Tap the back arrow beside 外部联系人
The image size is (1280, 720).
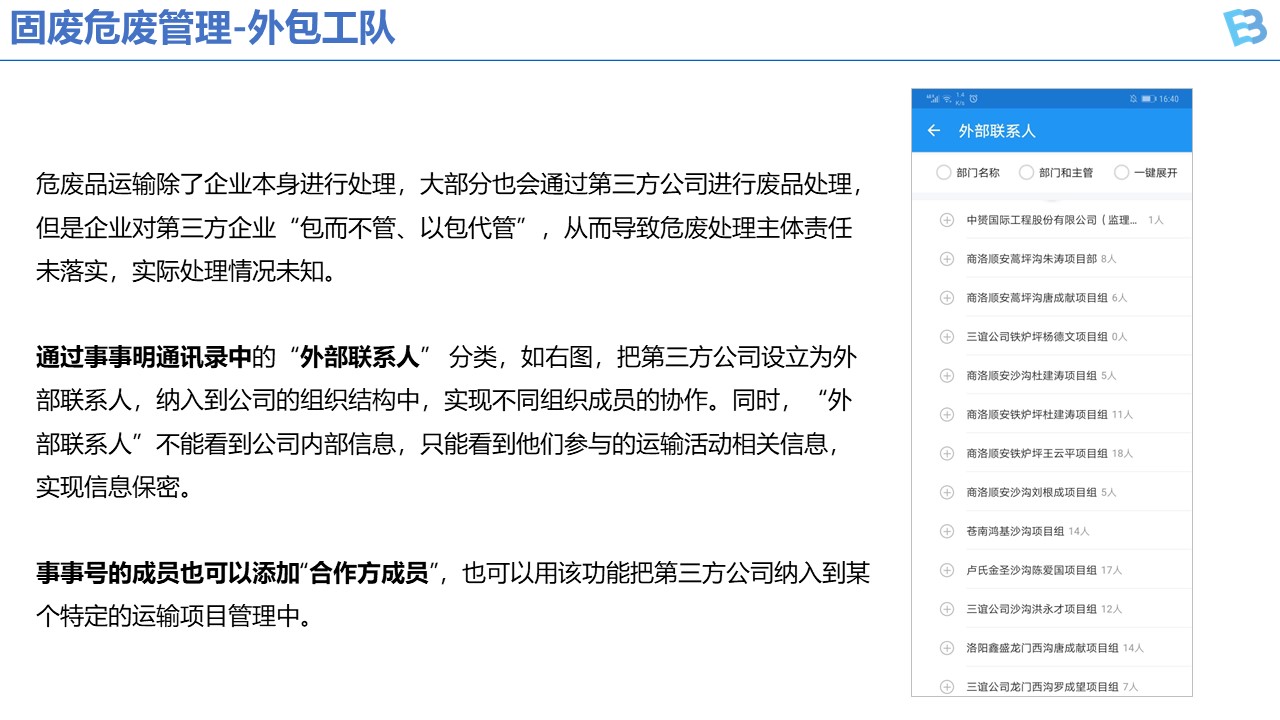click(x=934, y=131)
